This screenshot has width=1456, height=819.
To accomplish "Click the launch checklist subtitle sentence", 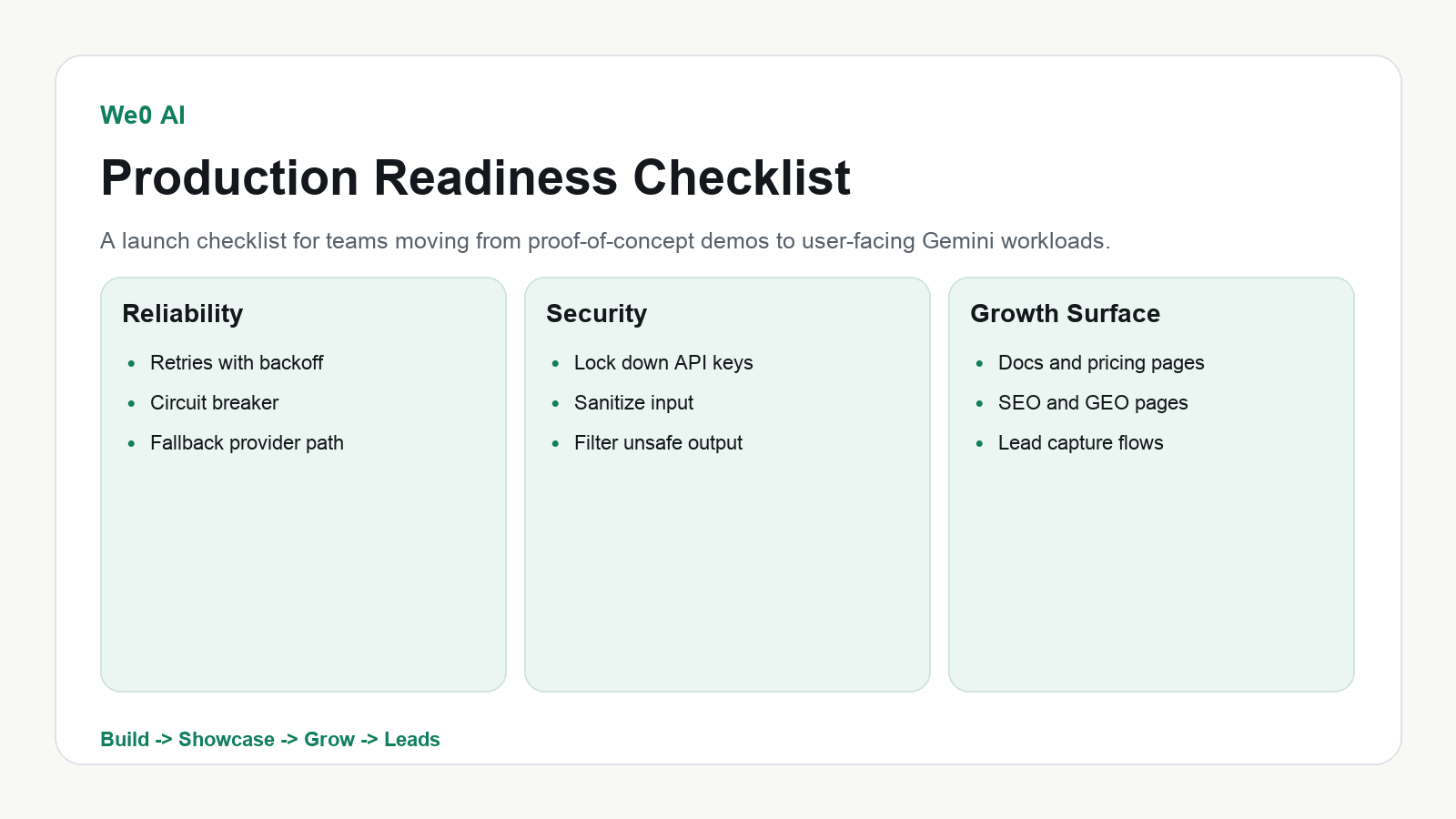I will click(x=605, y=241).
